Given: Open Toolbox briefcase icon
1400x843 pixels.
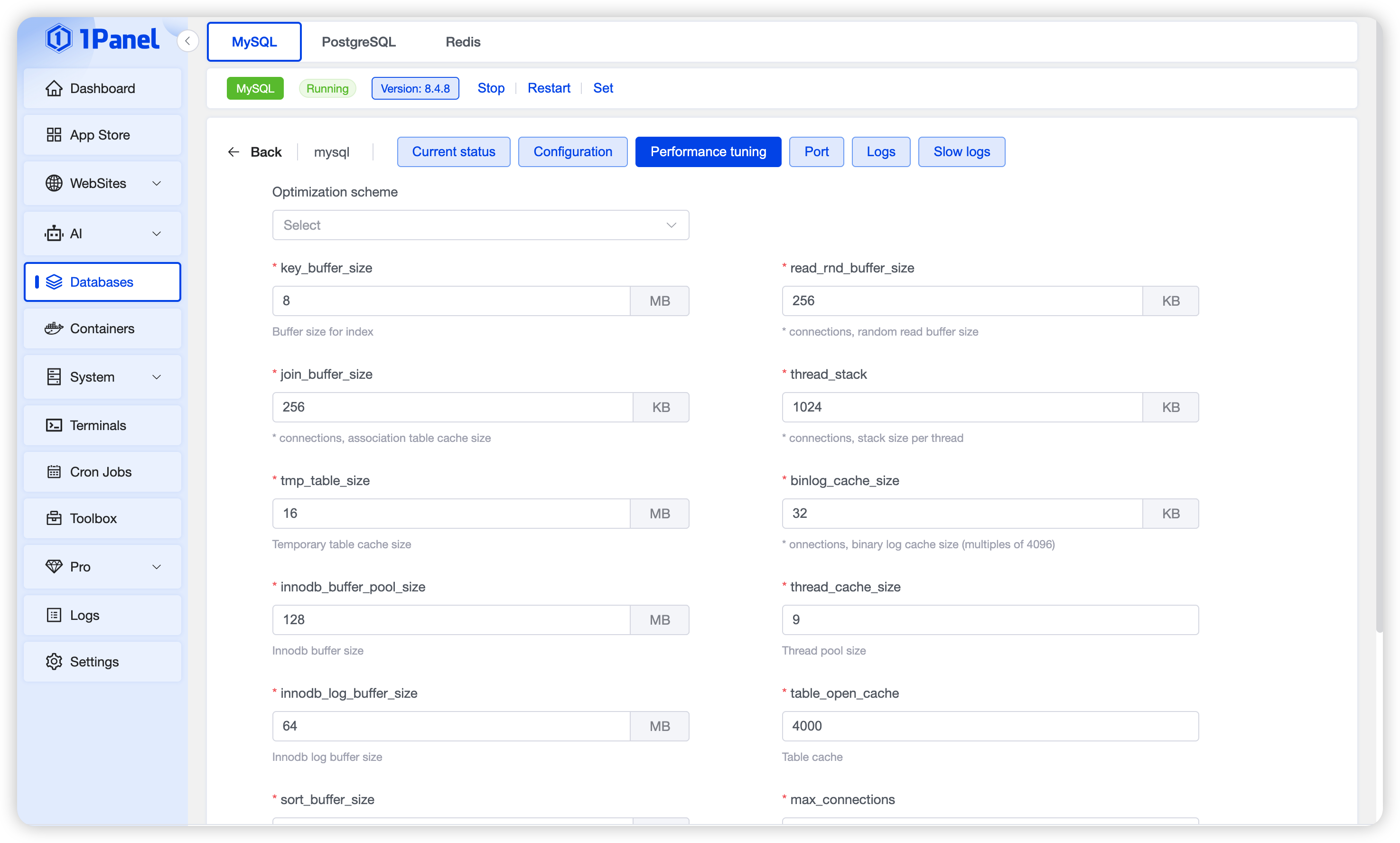Looking at the screenshot, I should coord(54,519).
